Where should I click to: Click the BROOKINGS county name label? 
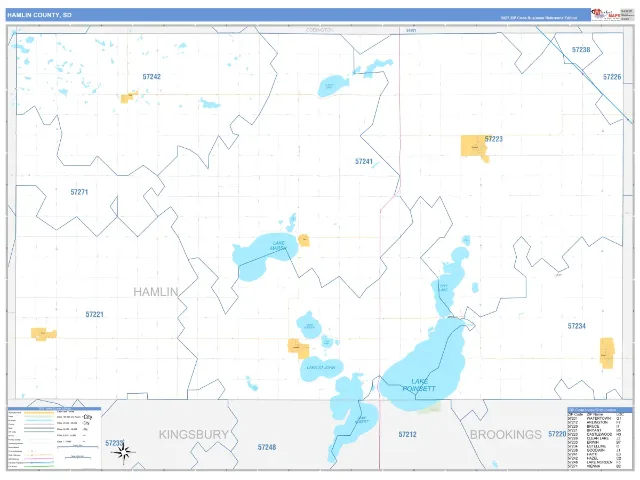[506, 434]
